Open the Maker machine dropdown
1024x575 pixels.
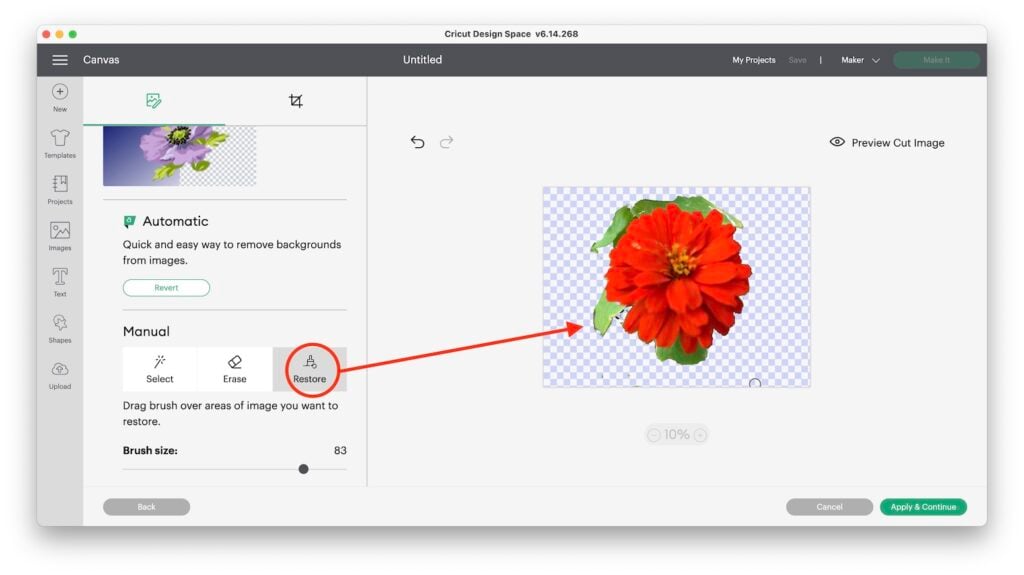point(860,60)
